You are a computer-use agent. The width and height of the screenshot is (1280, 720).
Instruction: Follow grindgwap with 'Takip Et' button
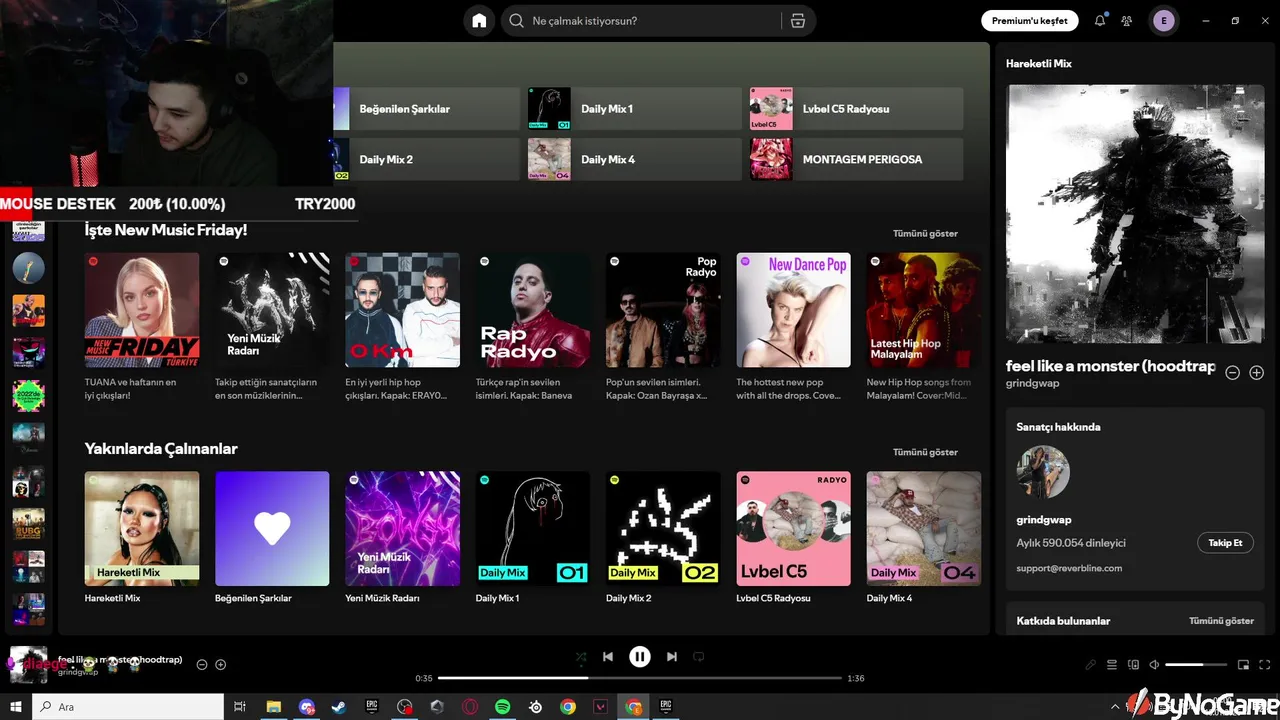click(1225, 543)
